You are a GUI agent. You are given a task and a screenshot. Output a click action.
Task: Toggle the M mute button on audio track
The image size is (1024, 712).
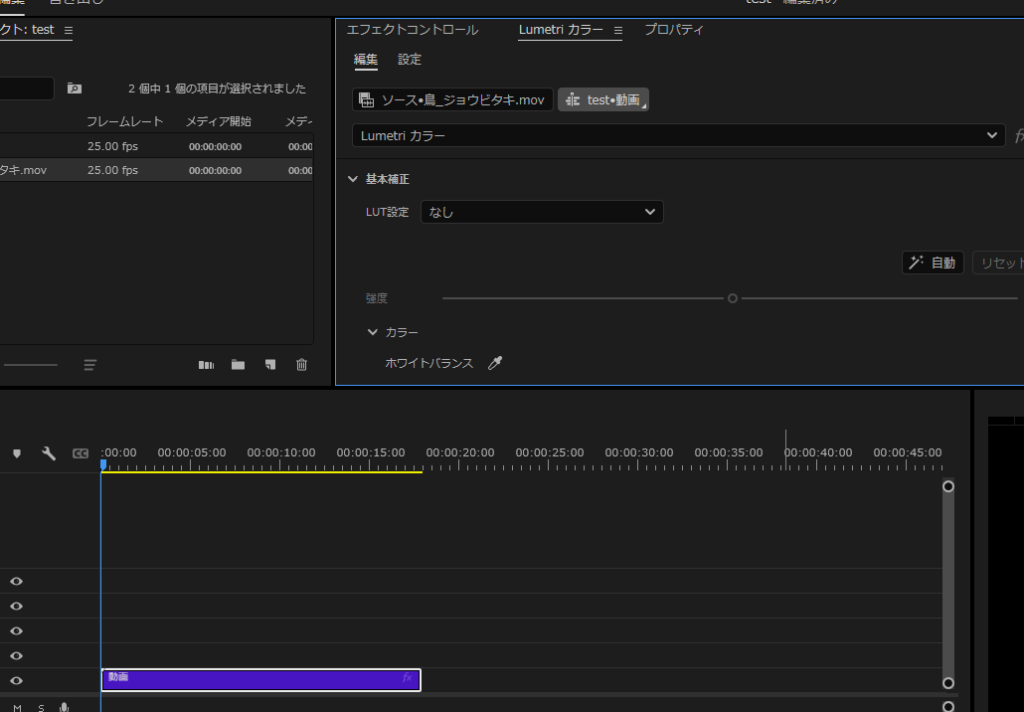pyautogui.click(x=17, y=708)
